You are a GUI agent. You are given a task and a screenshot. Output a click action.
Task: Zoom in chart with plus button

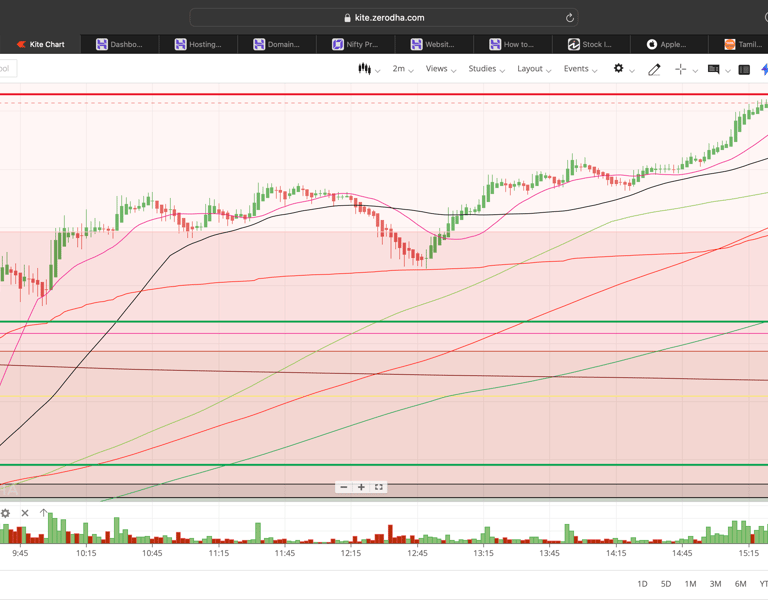361,487
